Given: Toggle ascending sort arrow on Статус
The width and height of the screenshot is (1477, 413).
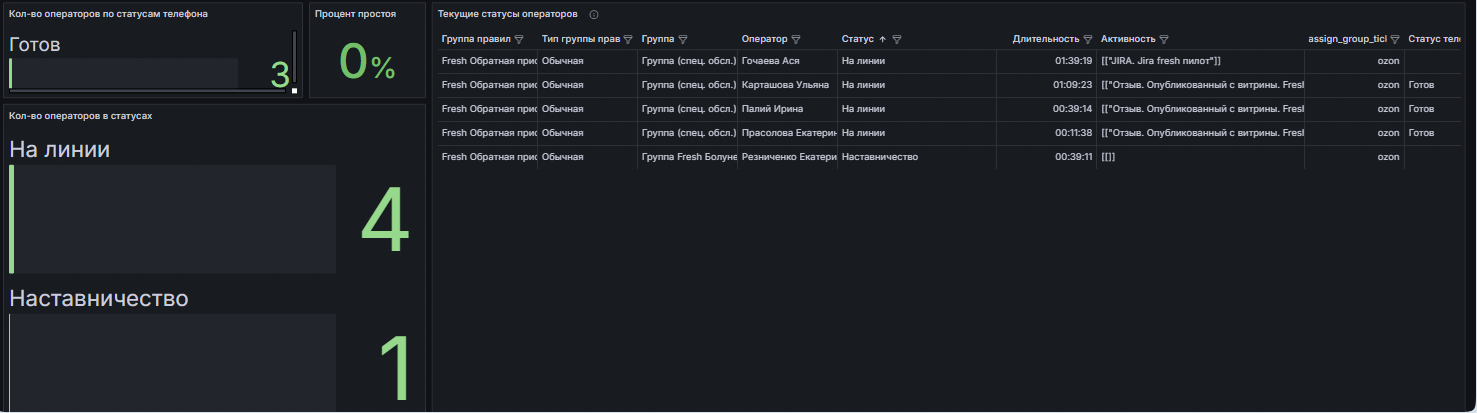Looking at the screenshot, I should coord(882,39).
